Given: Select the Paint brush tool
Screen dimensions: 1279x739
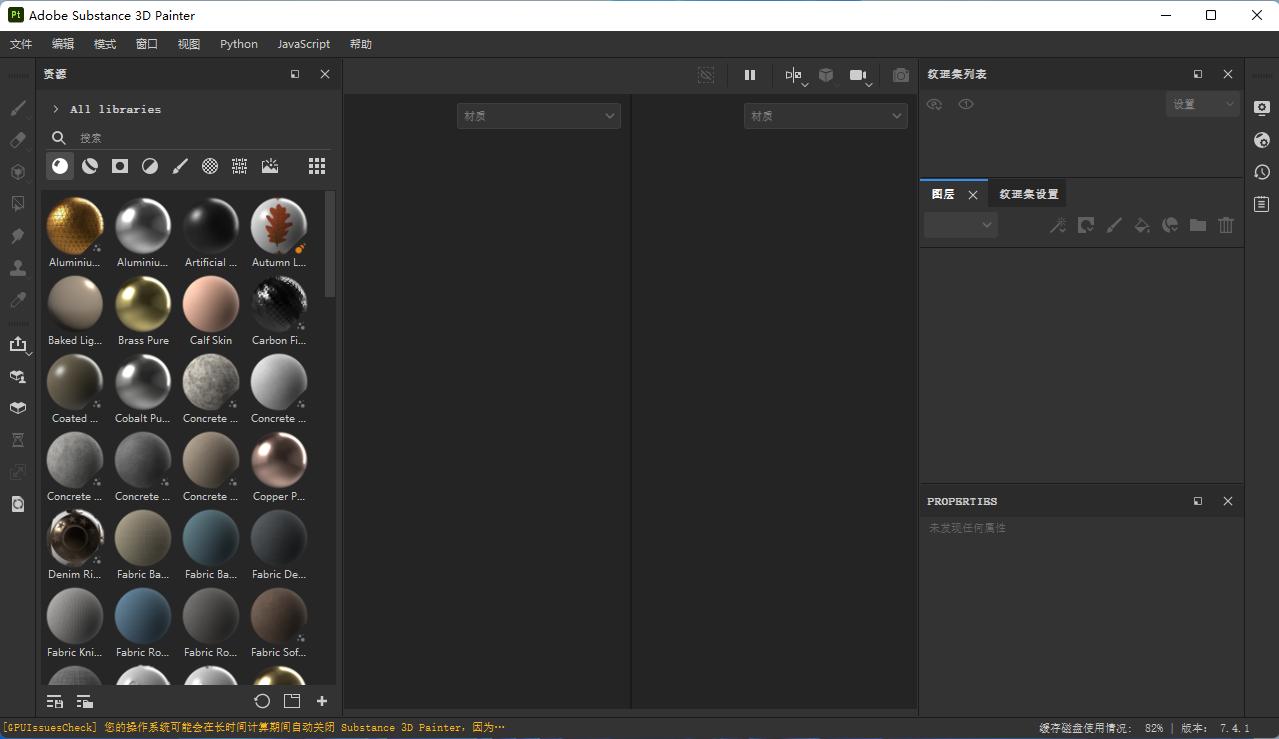Looking at the screenshot, I should coord(18,107).
